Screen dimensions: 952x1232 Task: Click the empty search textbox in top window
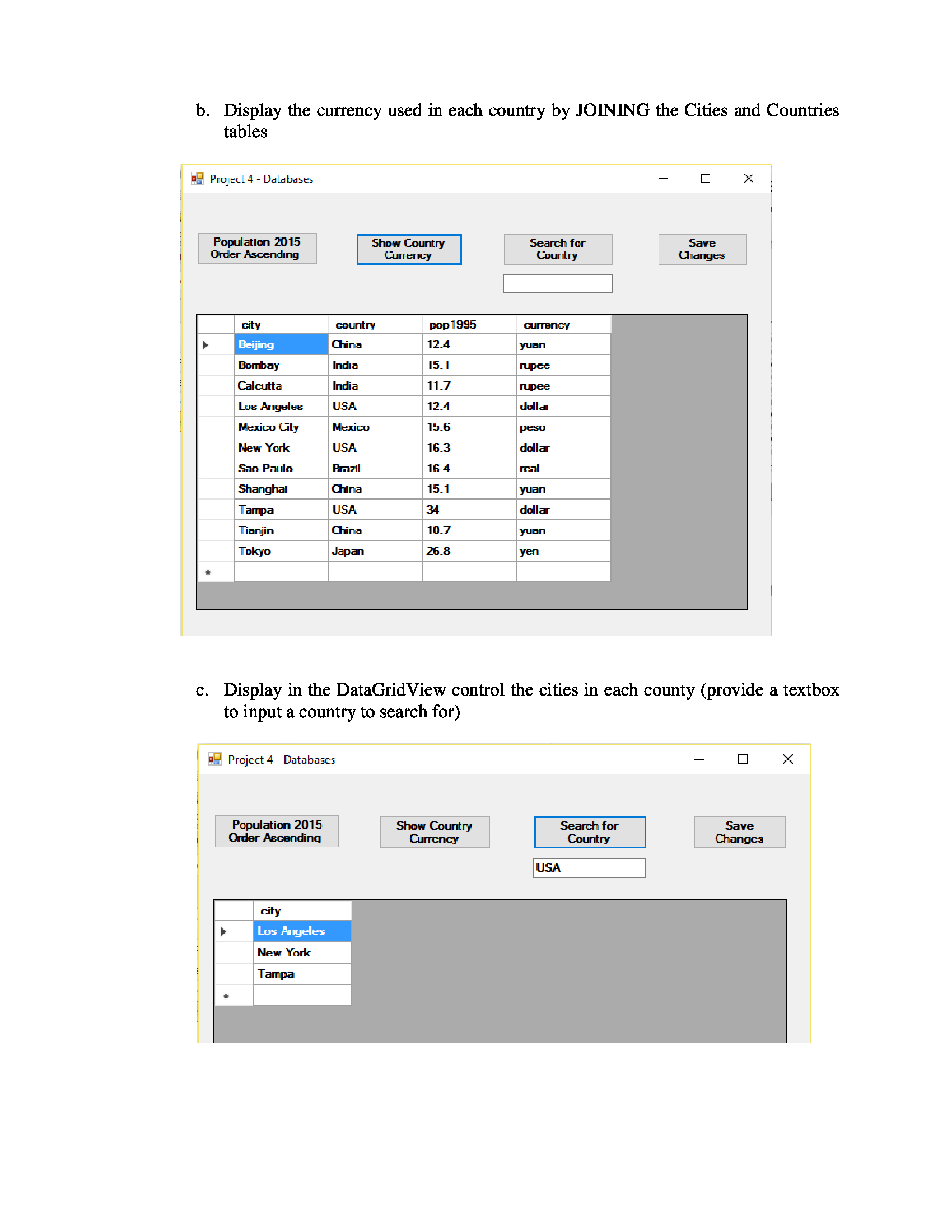tap(557, 283)
